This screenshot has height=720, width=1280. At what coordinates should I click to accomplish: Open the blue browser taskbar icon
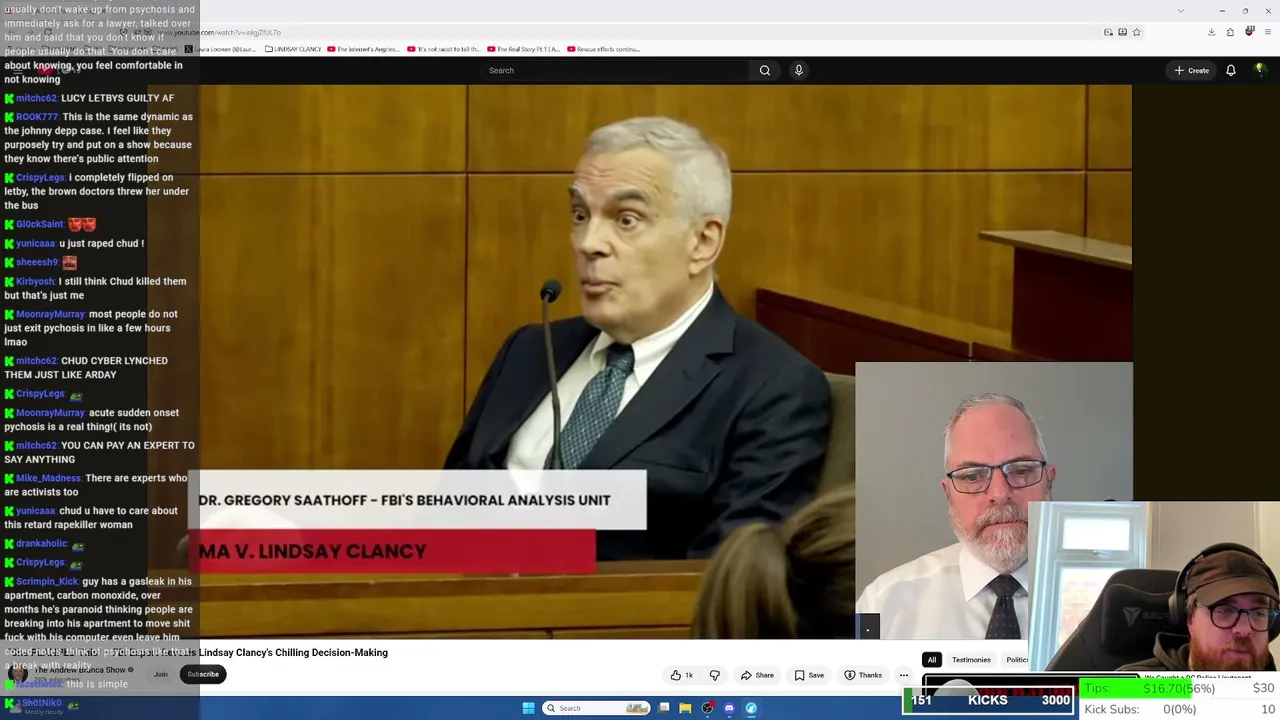[x=751, y=708]
